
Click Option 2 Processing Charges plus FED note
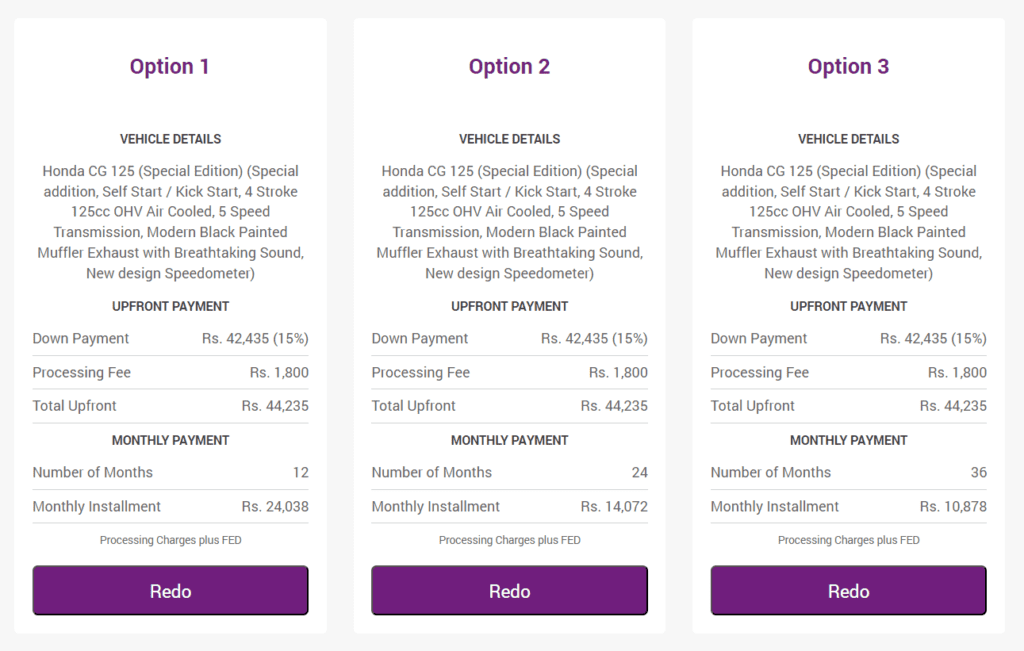click(x=509, y=540)
